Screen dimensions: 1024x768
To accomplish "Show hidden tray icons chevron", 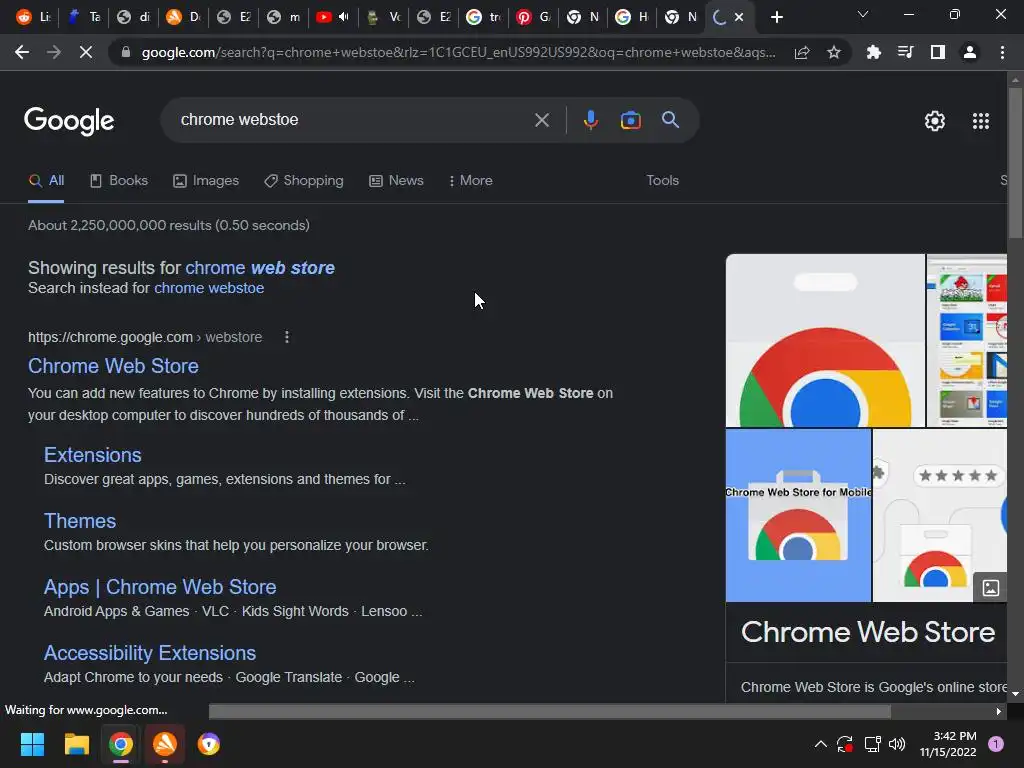I will click(821, 744).
